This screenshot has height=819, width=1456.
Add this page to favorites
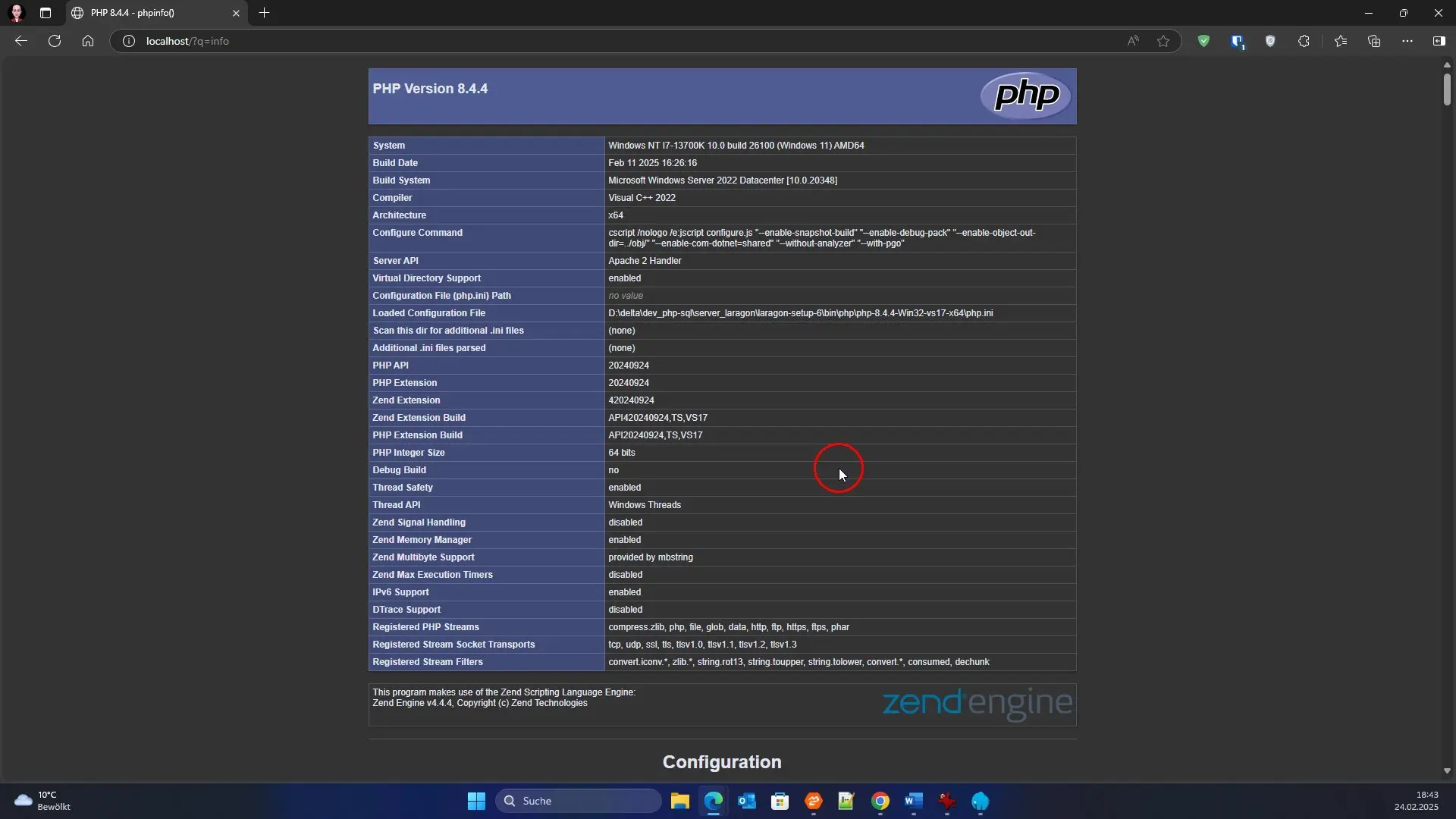pyautogui.click(x=1163, y=41)
